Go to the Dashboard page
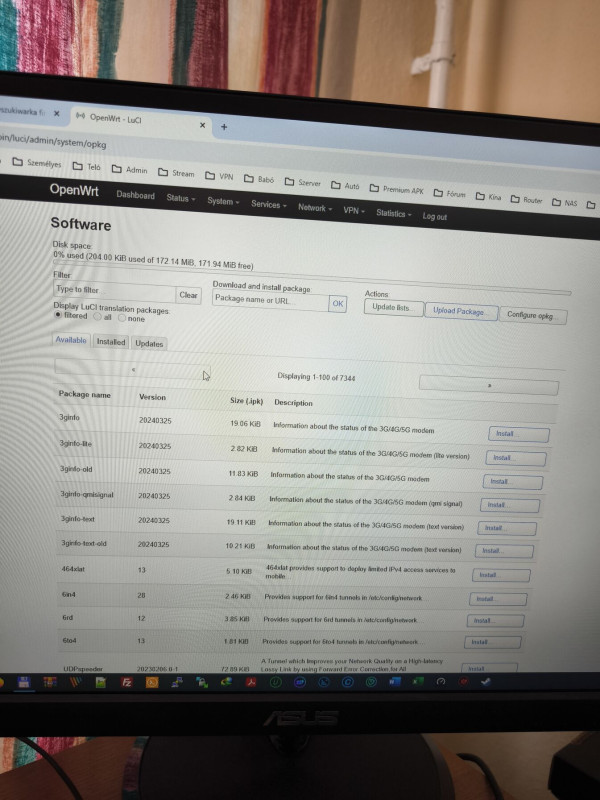This screenshot has width=600, height=800. pyautogui.click(x=135, y=195)
